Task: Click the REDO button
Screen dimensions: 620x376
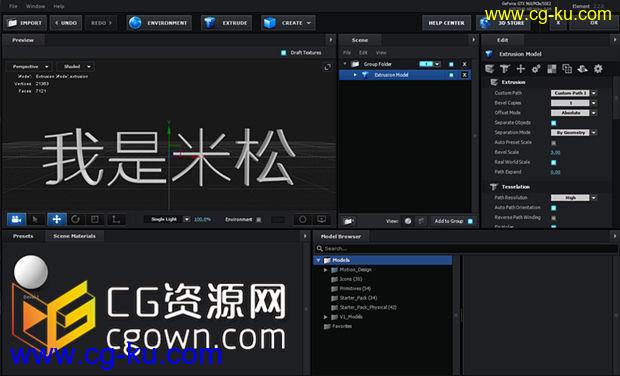Action: click(101, 23)
